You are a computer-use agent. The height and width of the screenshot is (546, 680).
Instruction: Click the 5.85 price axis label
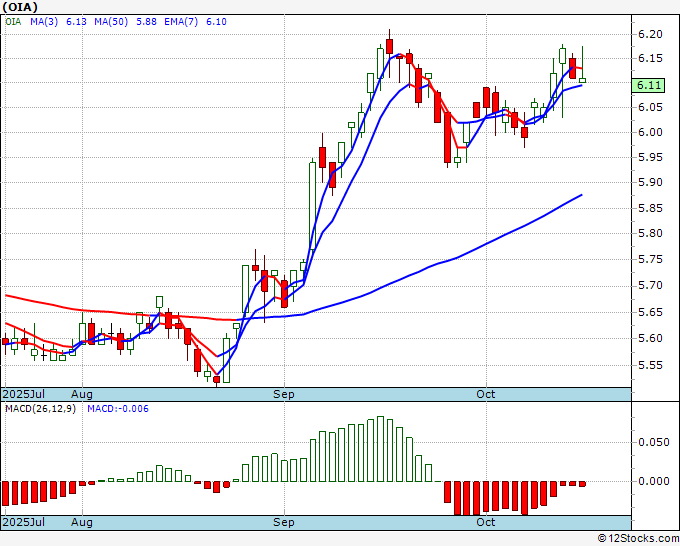coord(651,209)
